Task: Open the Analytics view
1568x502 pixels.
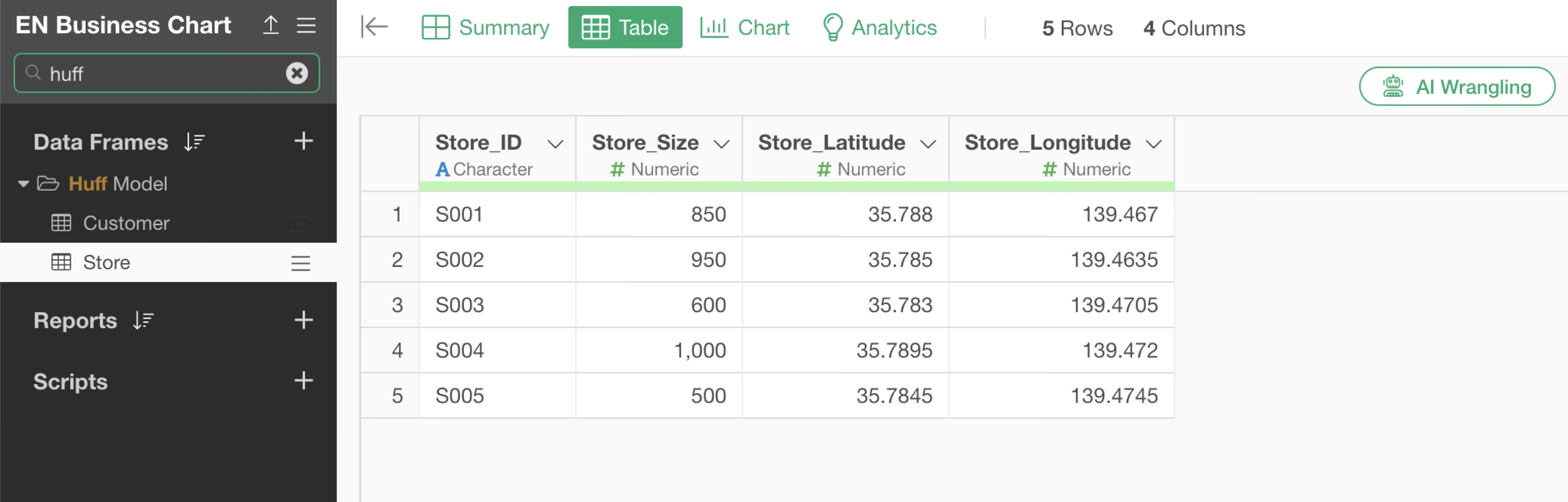Action: pyautogui.click(x=879, y=27)
